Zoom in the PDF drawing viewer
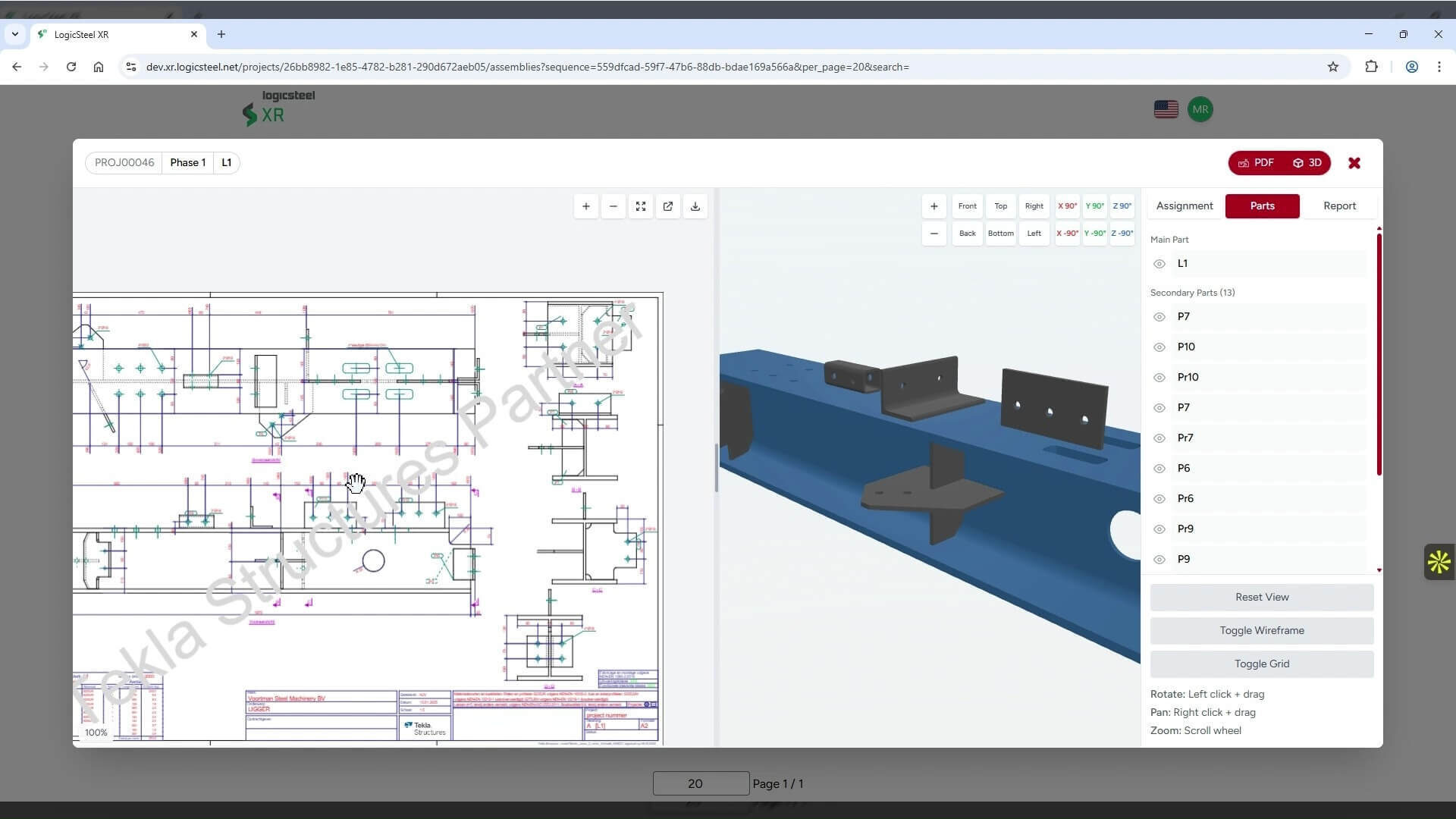The image size is (1456, 819). point(585,206)
